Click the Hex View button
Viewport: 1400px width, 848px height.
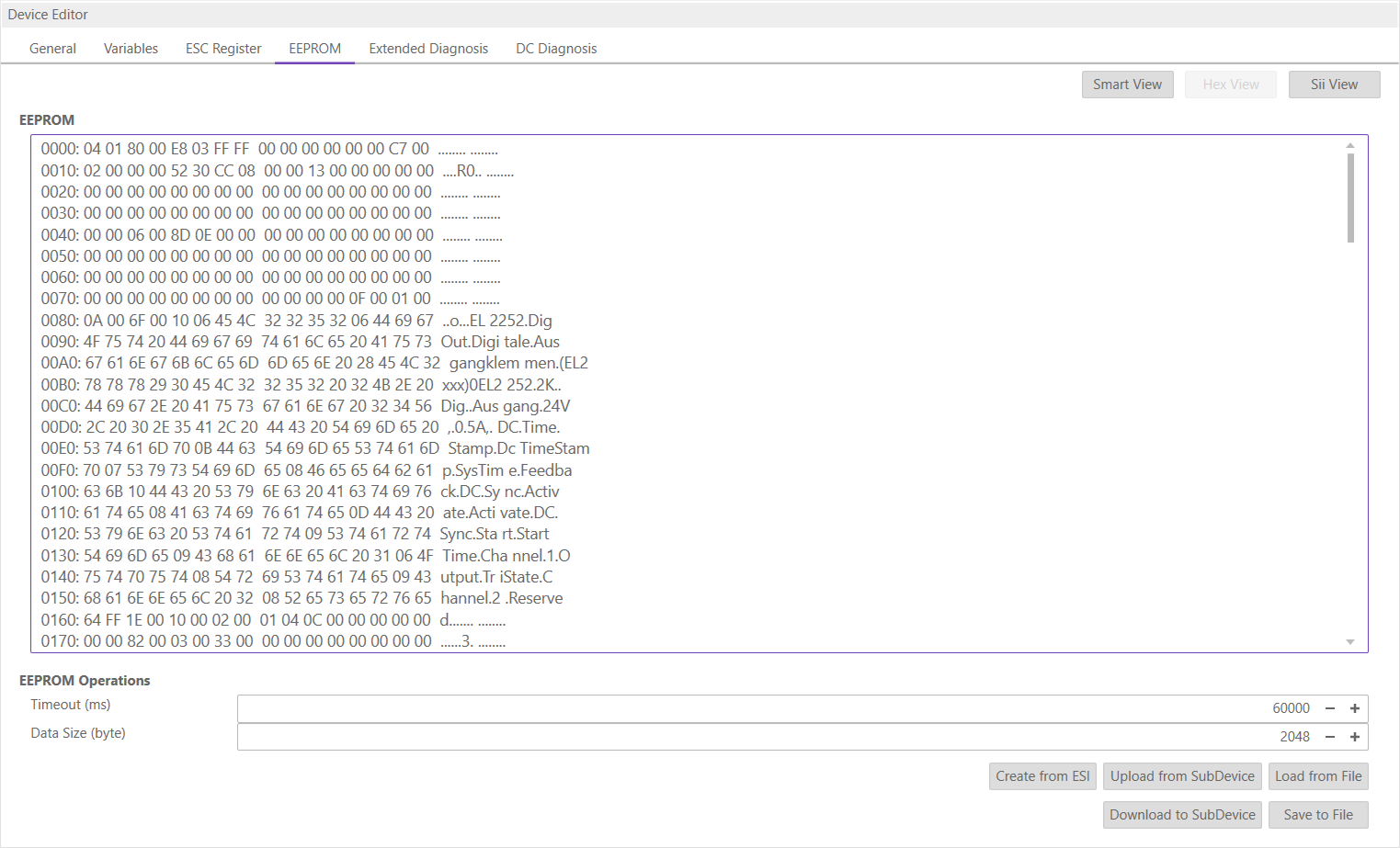[1230, 84]
